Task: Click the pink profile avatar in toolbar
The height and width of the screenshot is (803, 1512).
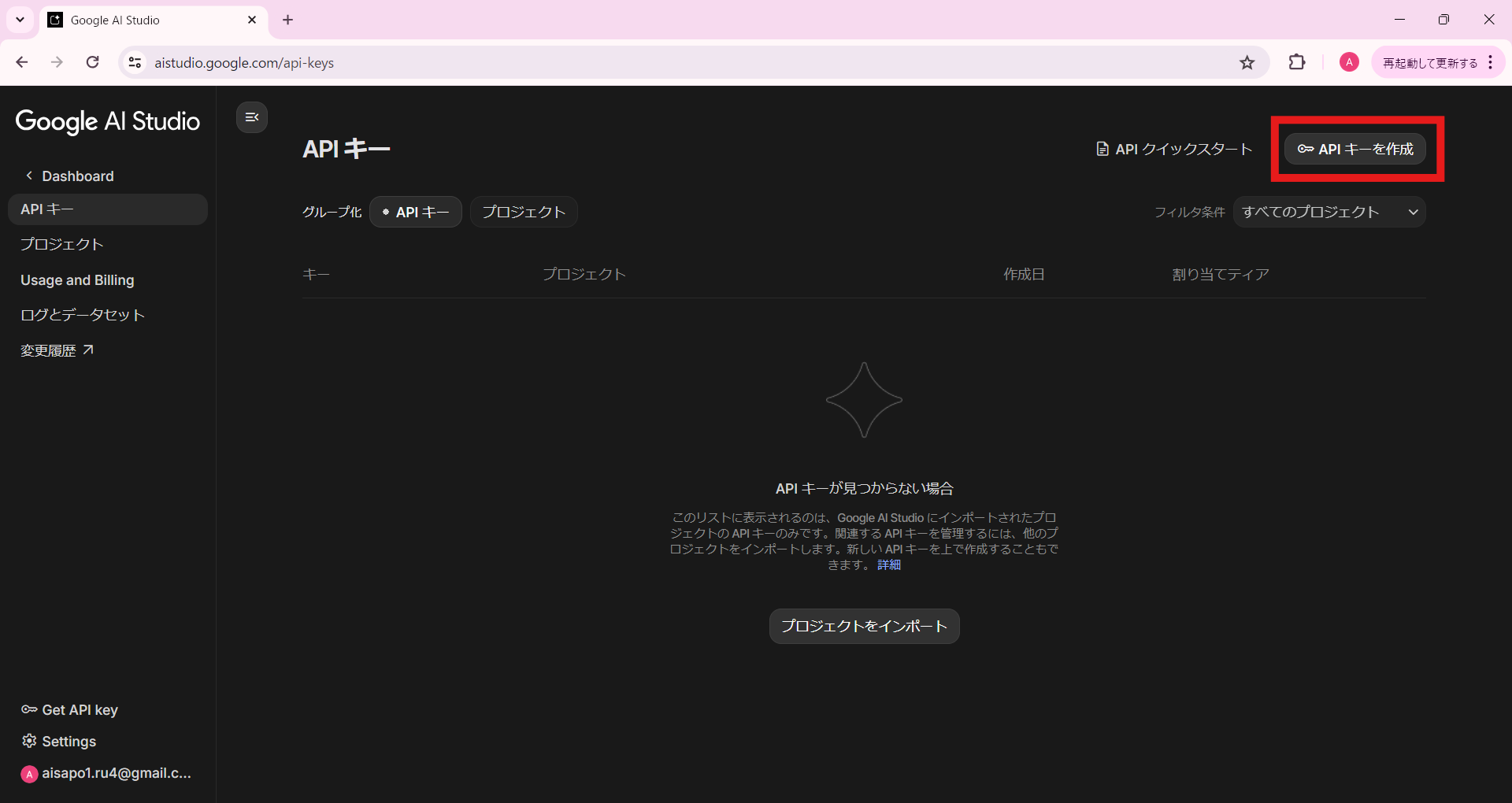Action: (x=1348, y=61)
